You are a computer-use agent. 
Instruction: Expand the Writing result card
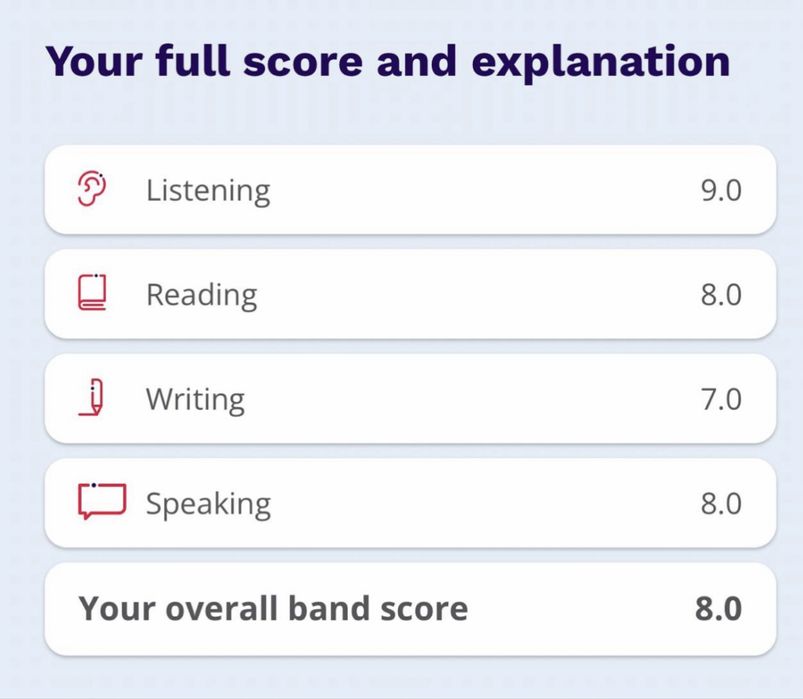[450, 399]
